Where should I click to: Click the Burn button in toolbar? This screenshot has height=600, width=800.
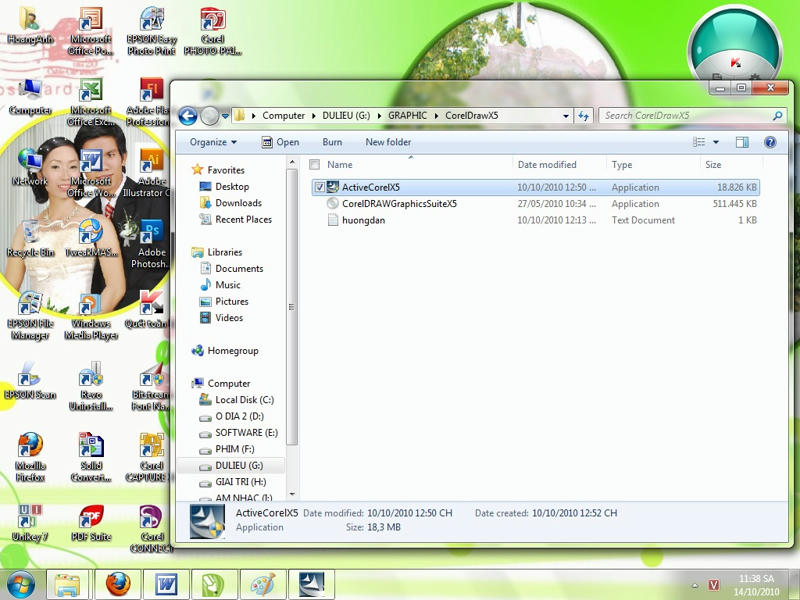click(x=332, y=143)
